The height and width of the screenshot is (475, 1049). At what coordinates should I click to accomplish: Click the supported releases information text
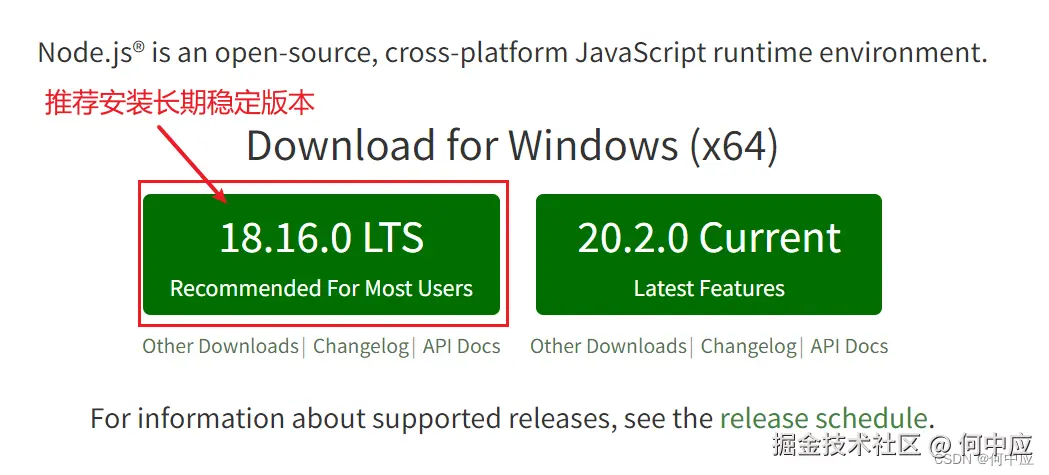click(x=400, y=418)
